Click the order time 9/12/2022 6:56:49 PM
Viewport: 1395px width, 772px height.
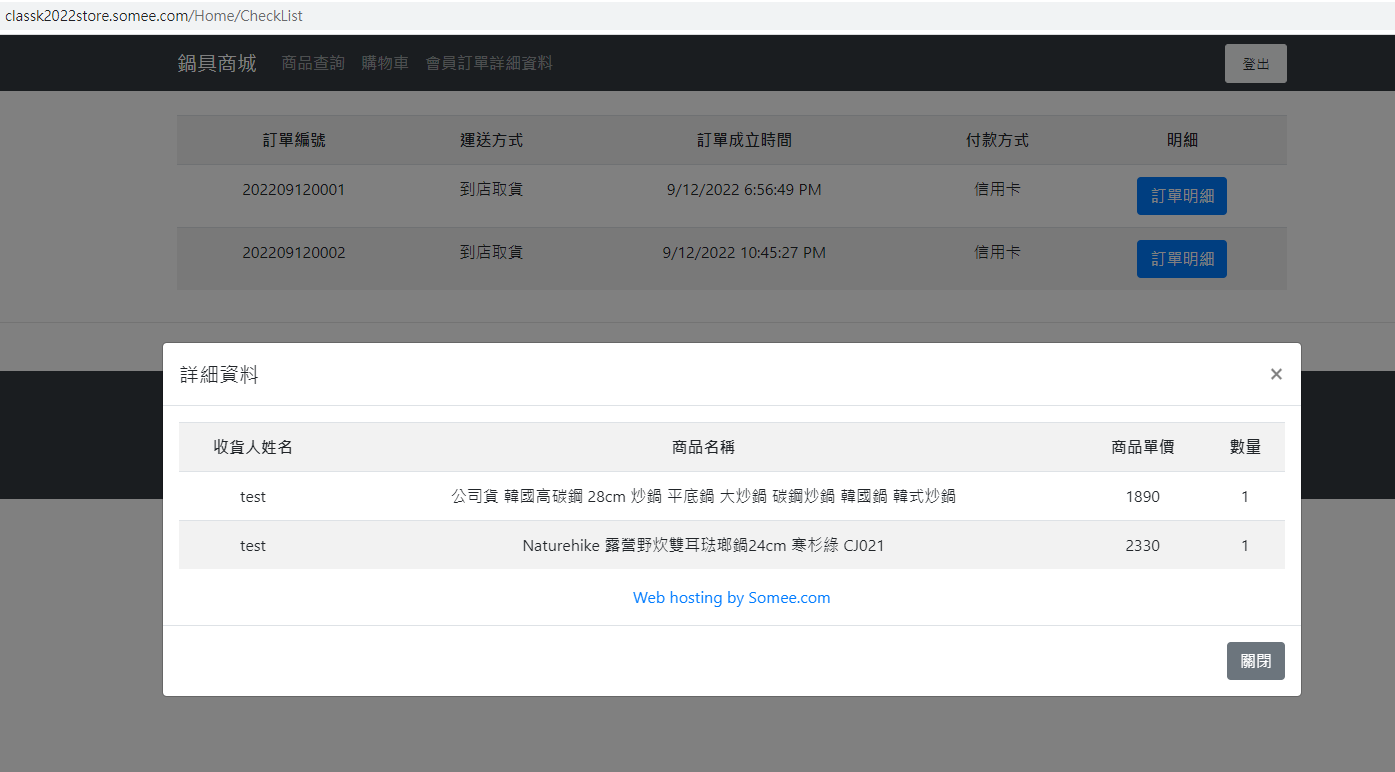pos(744,190)
